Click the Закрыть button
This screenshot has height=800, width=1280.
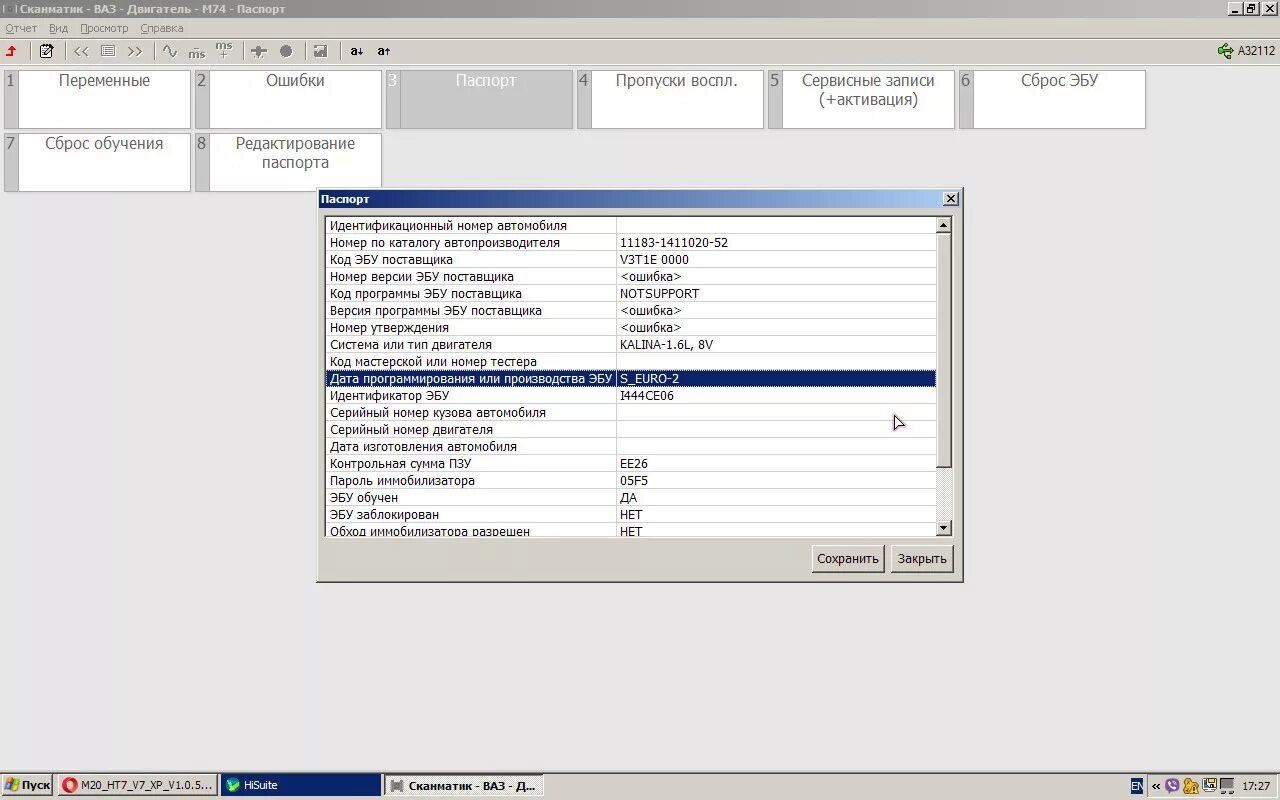(922, 559)
